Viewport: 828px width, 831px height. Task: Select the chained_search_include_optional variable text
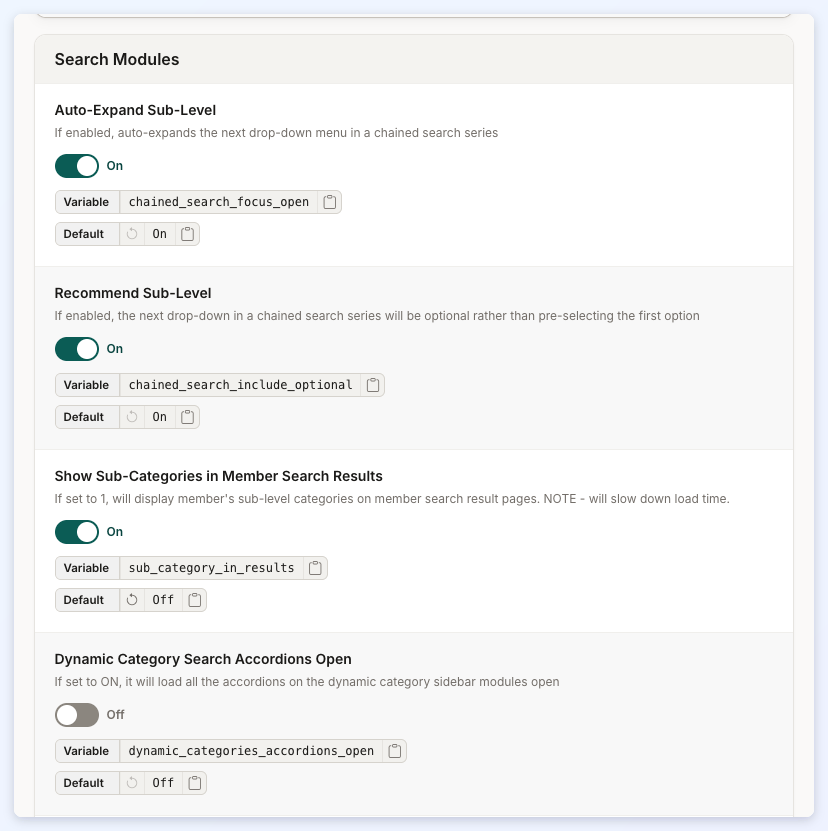pos(240,385)
